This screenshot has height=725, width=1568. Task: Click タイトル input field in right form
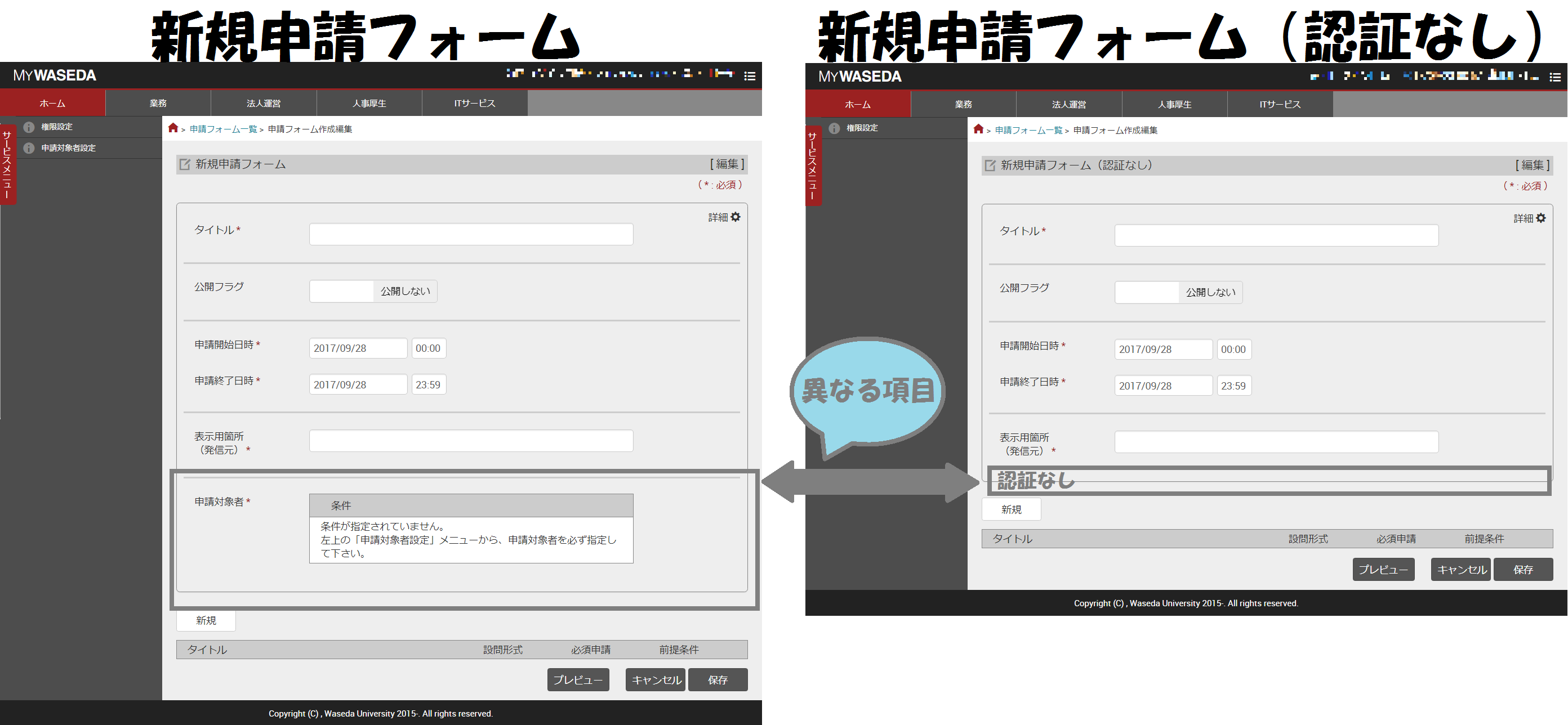point(1276,235)
